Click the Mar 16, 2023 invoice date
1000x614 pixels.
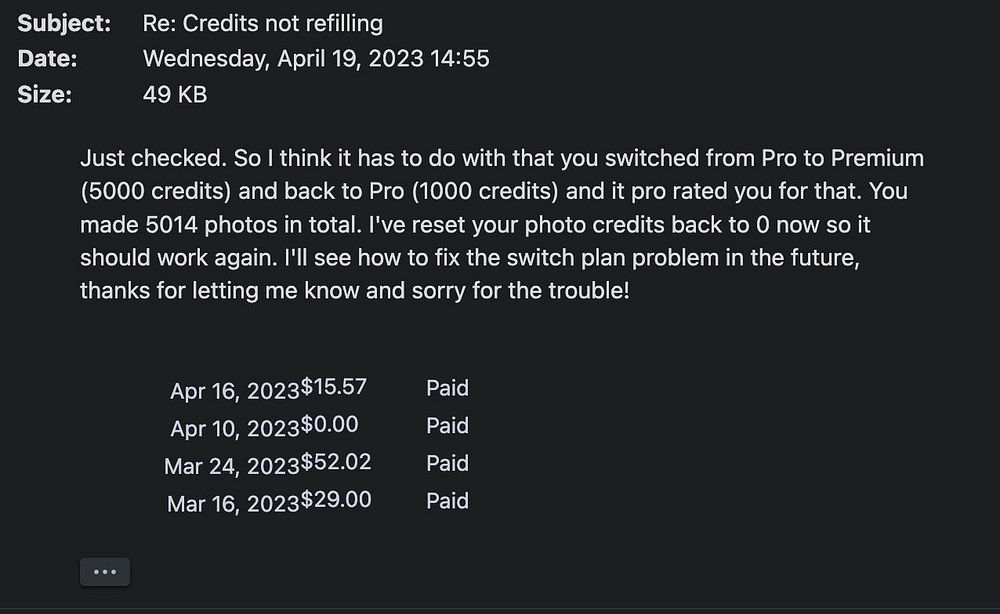(x=233, y=503)
